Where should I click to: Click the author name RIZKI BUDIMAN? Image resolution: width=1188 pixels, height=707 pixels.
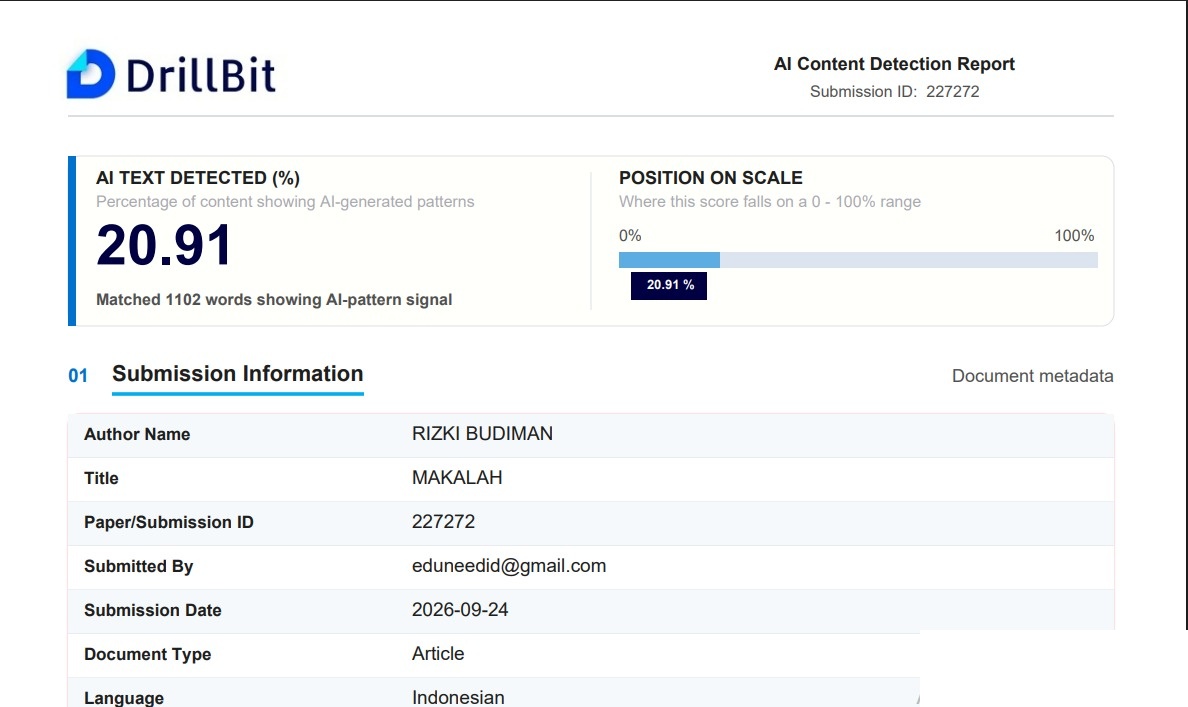483,433
